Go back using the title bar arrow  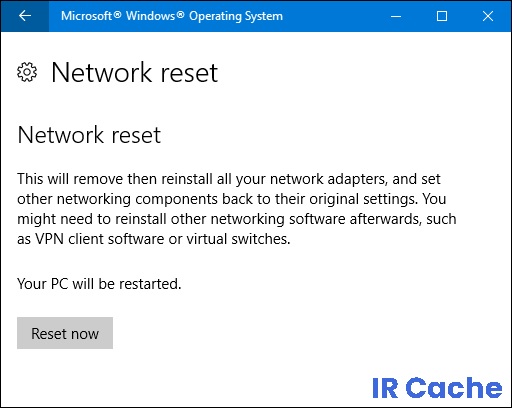click(25, 16)
